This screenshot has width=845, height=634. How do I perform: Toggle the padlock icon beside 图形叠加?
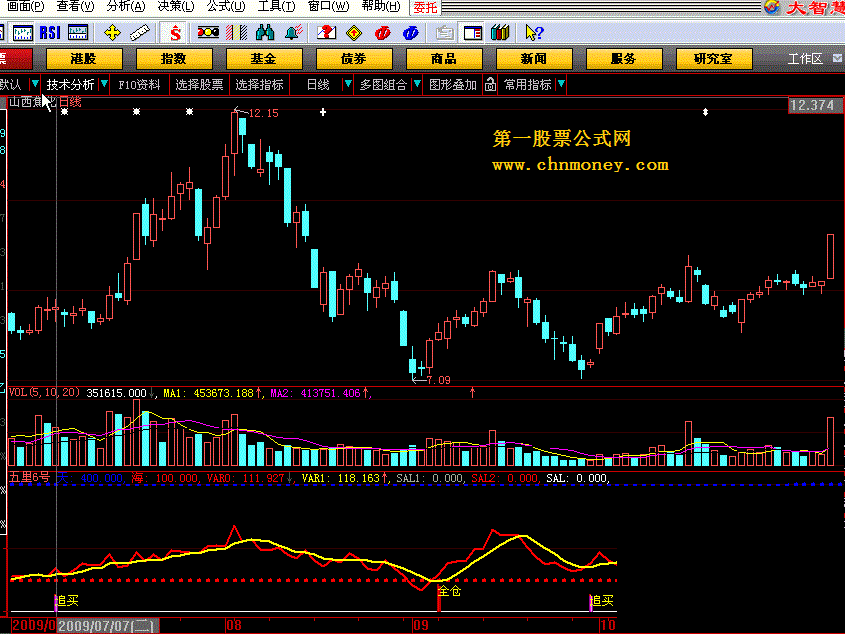coord(490,85)
